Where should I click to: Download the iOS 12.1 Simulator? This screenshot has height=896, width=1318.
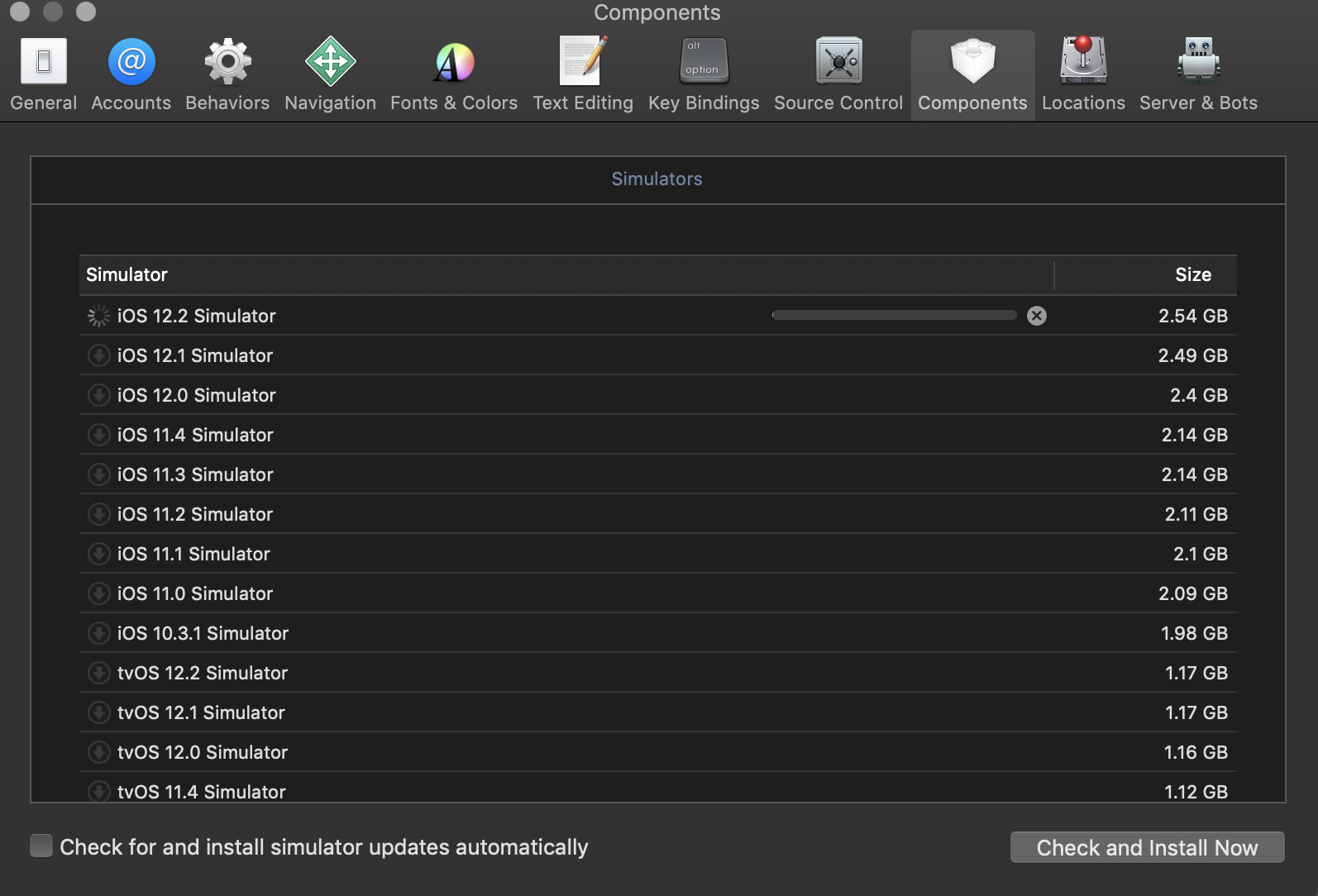point(98,355)
